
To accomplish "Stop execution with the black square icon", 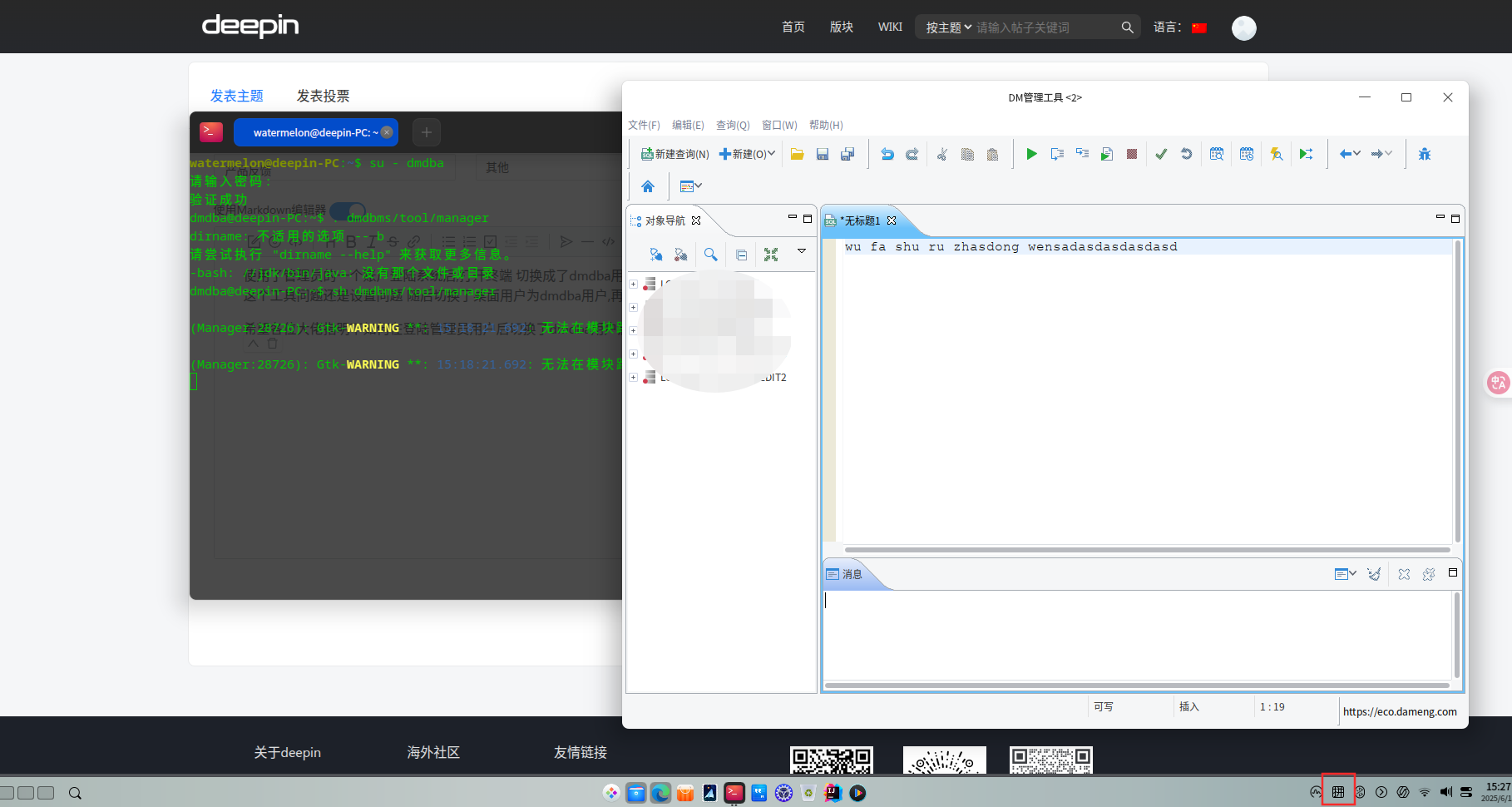I will (1131, 154).
